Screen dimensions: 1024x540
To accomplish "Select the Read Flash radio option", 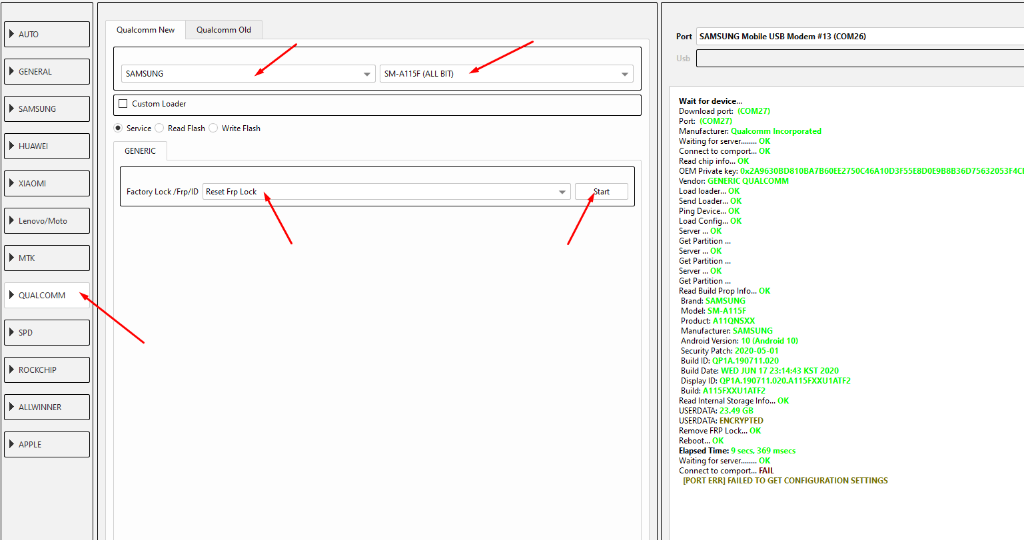I will (x=159, y=128).
